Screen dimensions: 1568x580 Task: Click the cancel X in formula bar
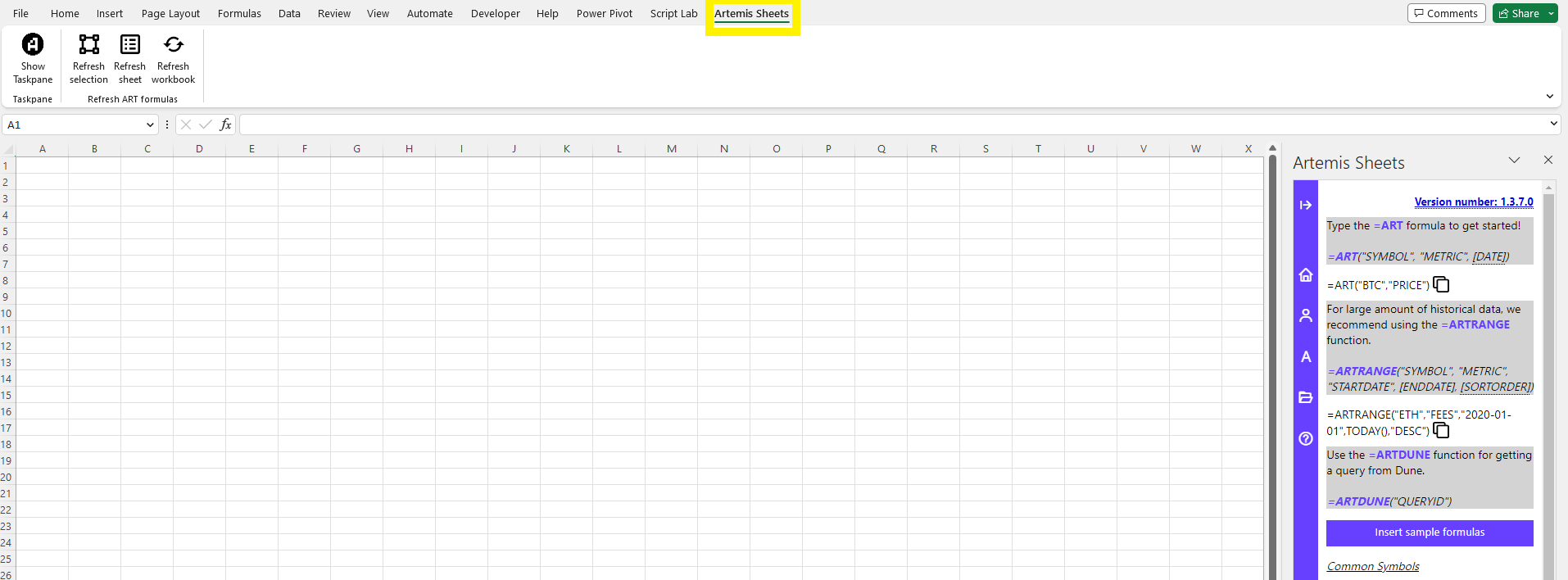point(186,125)
